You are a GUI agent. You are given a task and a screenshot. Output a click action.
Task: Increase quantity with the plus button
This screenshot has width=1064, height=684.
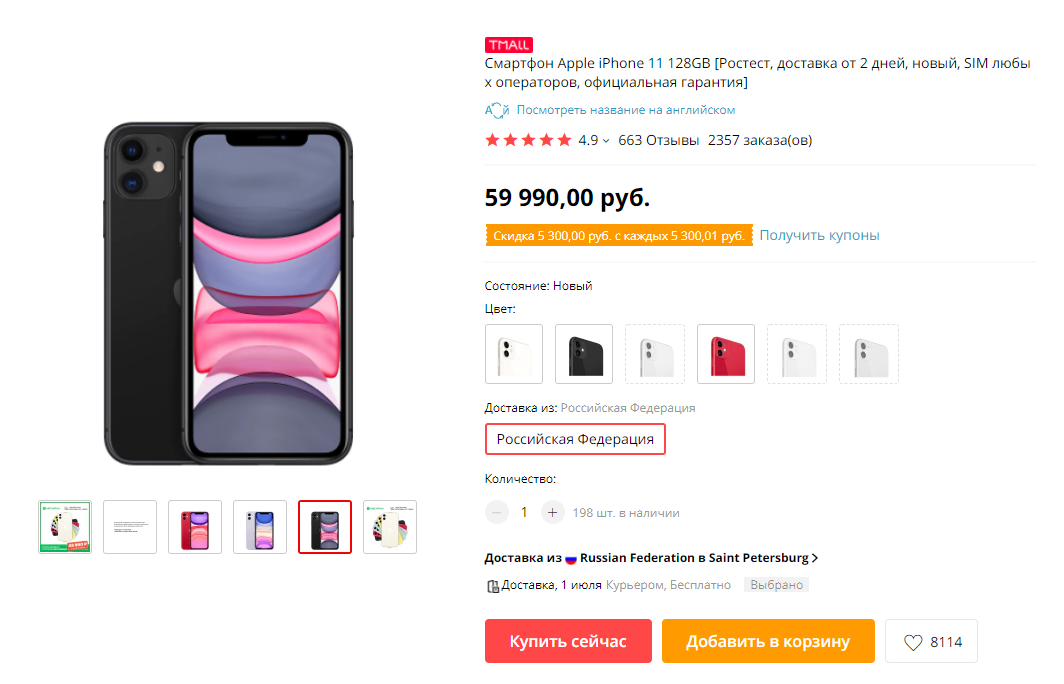click(553, 513)
